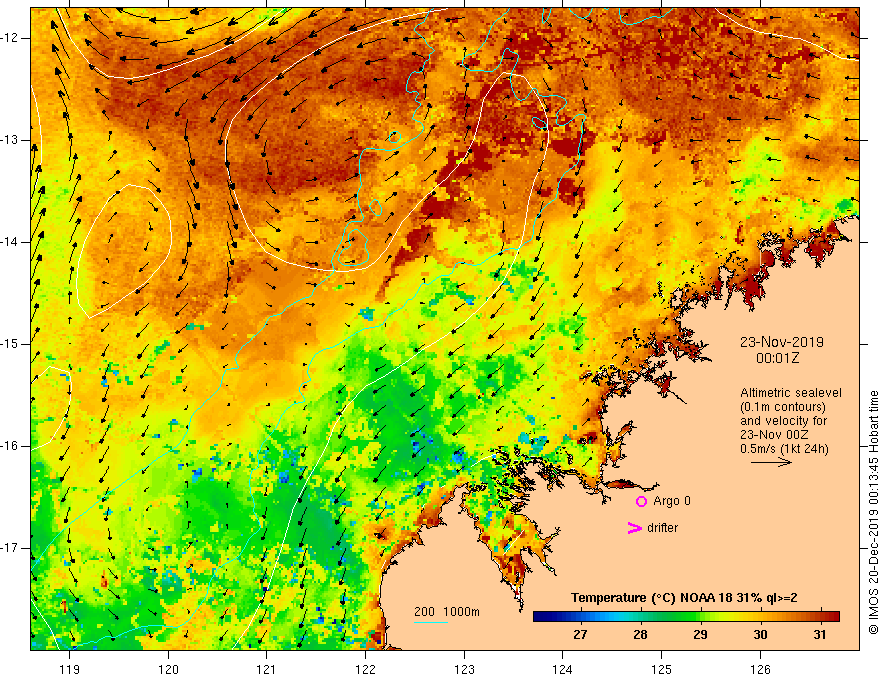Click the cyan 200m depth contour legend line
This screenshot has width=880, height=680.
pyautogui.click(x=430, y=622)
